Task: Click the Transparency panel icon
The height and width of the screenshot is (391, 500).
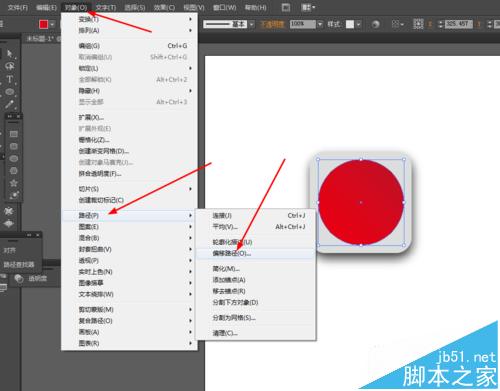Action: [x=19, y=278]
